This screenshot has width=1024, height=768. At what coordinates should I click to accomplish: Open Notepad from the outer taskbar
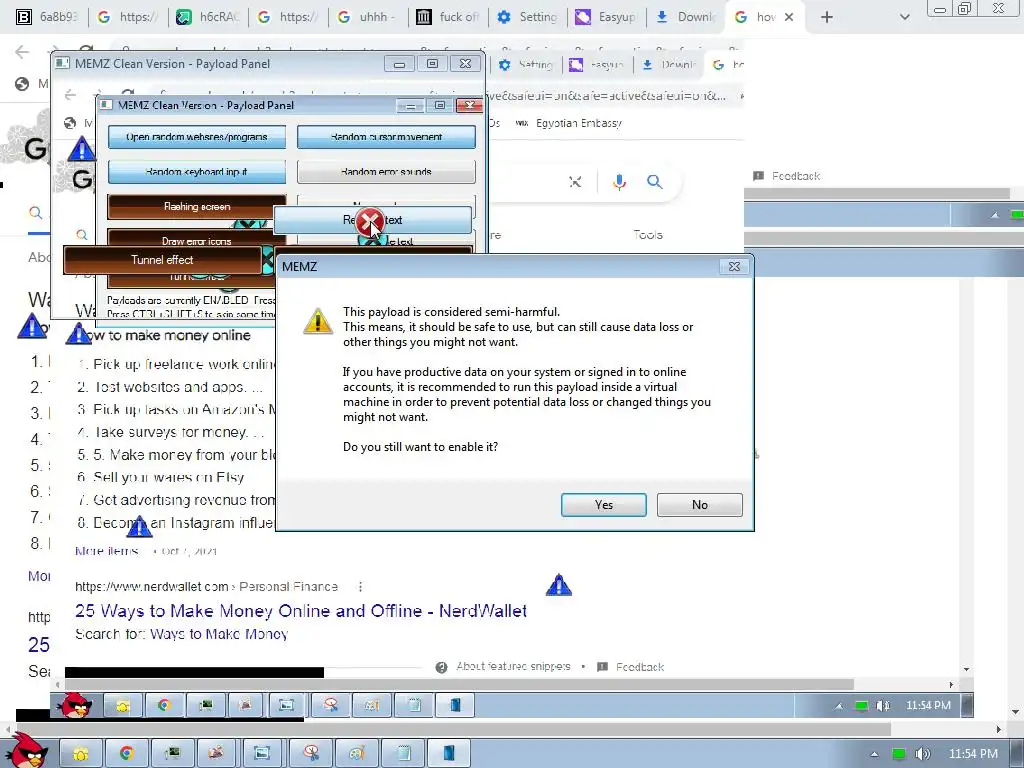(x=403, y=754)
